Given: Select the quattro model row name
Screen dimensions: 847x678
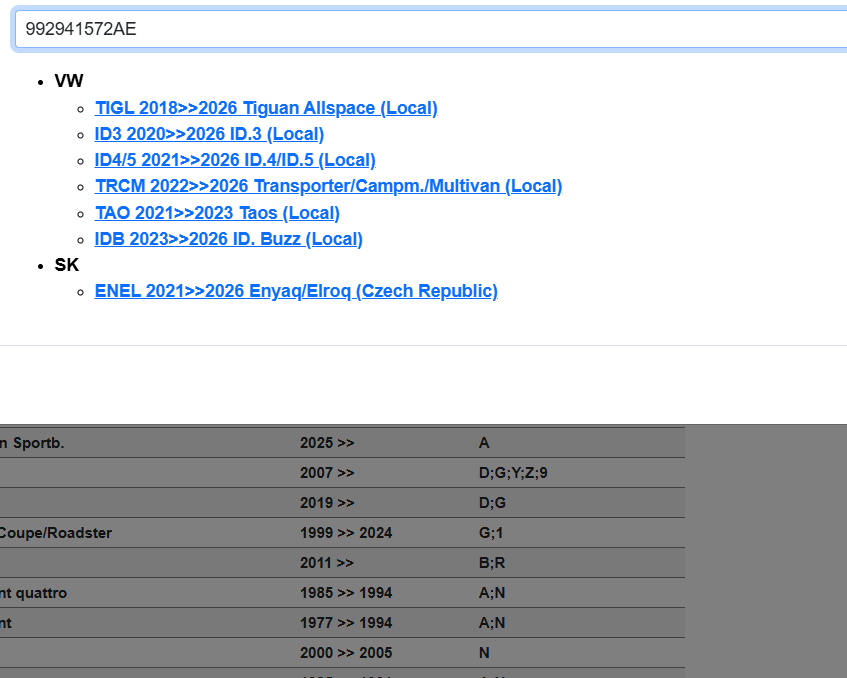Looking at the screenshot, I should tap(34, 593).
